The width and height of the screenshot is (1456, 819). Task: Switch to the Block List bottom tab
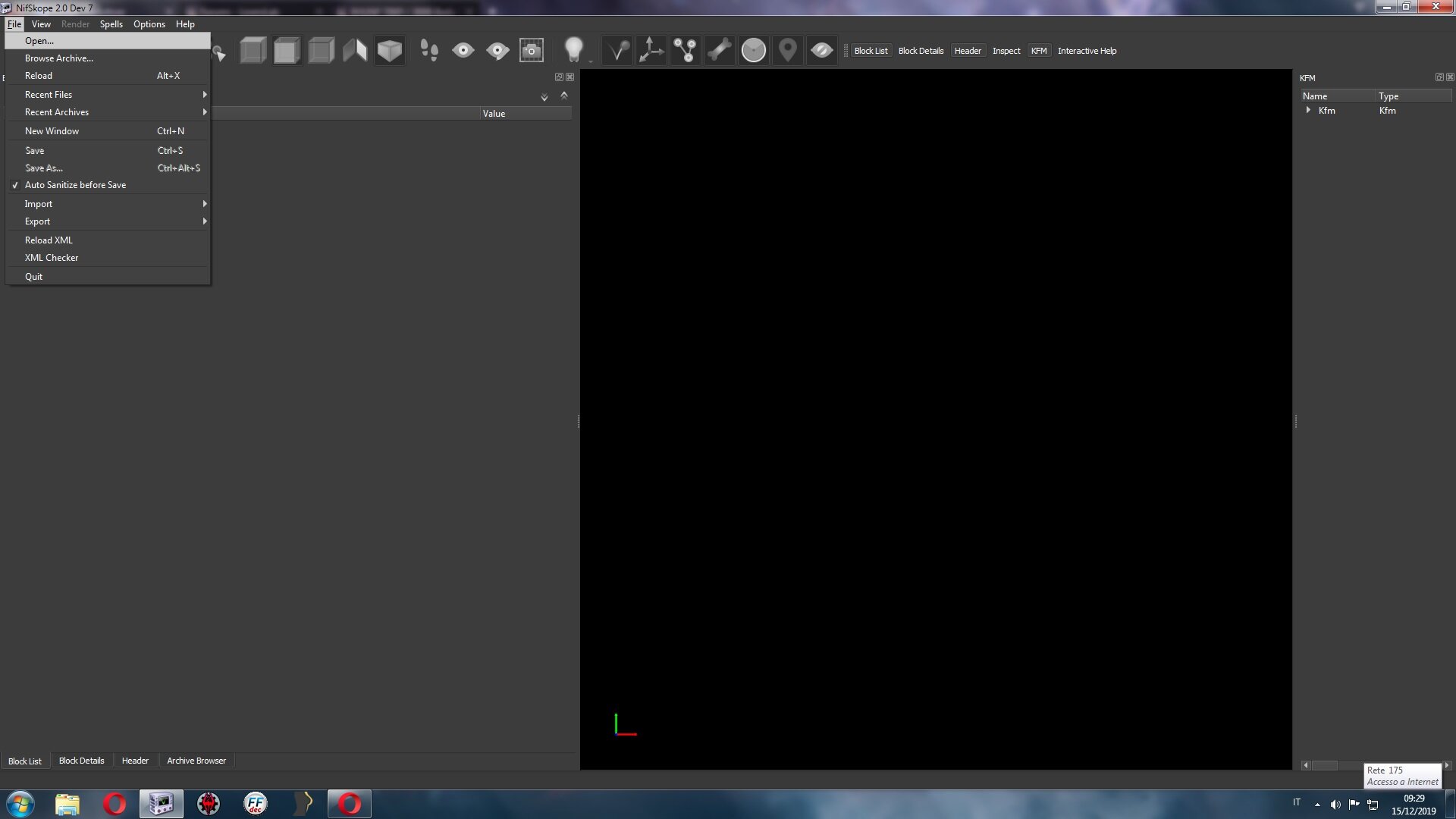coord(25,761)
